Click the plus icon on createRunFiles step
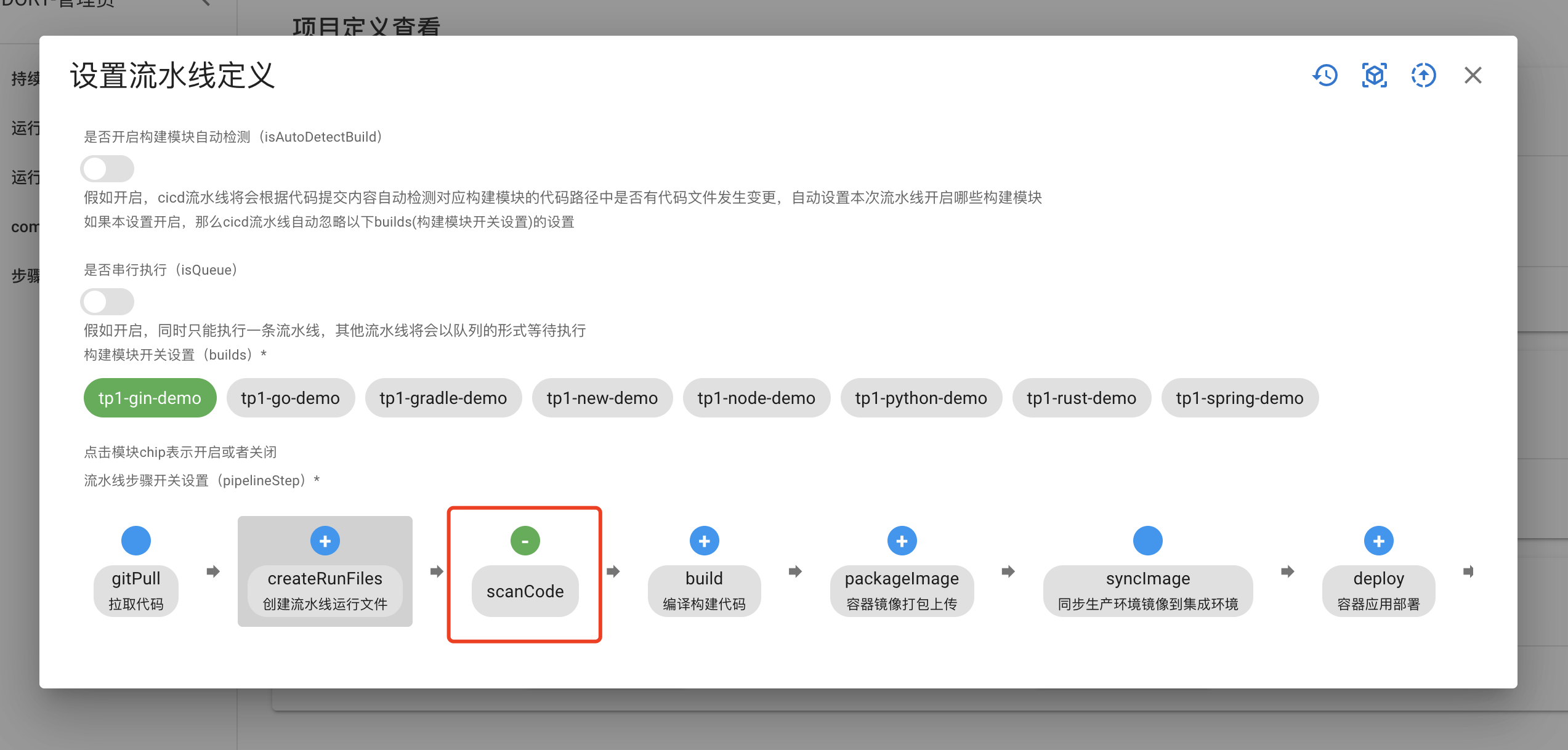Viewport: 1568px width, 750px height. (x=325, y=540)
